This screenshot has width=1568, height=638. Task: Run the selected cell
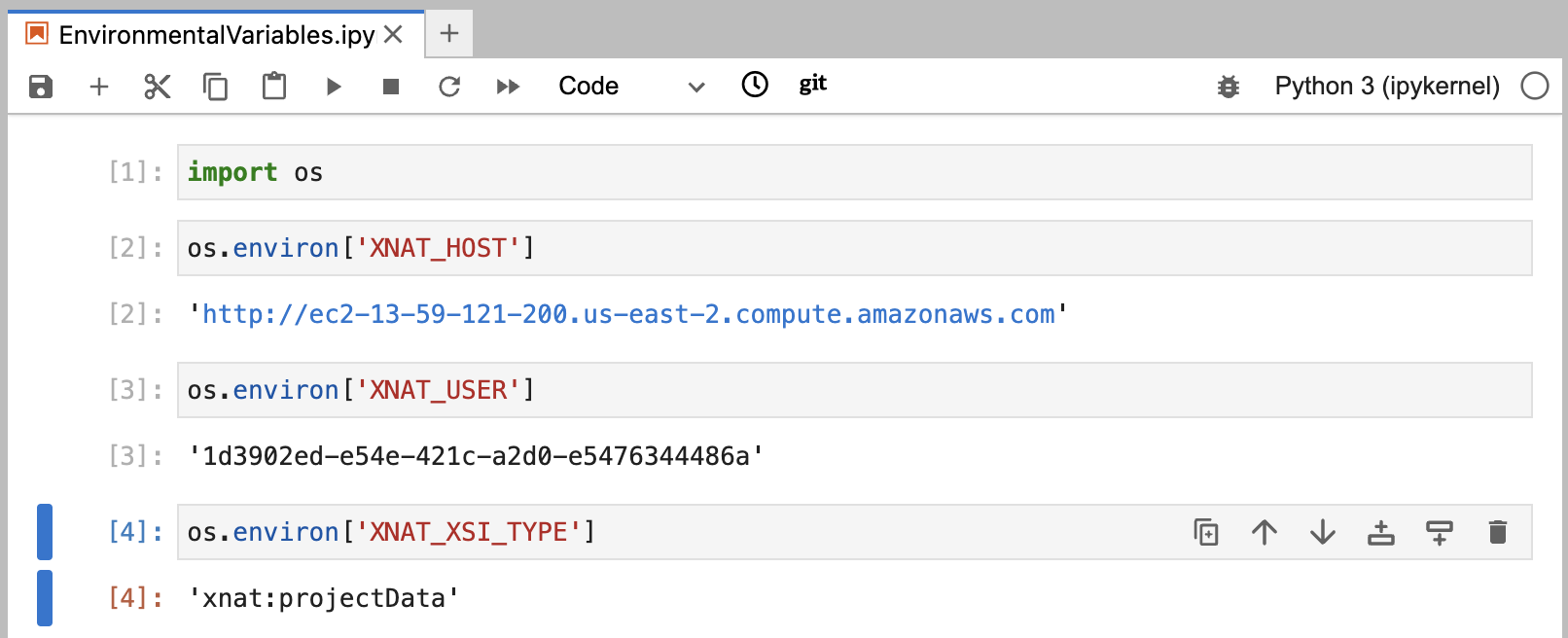coord(334,87)
